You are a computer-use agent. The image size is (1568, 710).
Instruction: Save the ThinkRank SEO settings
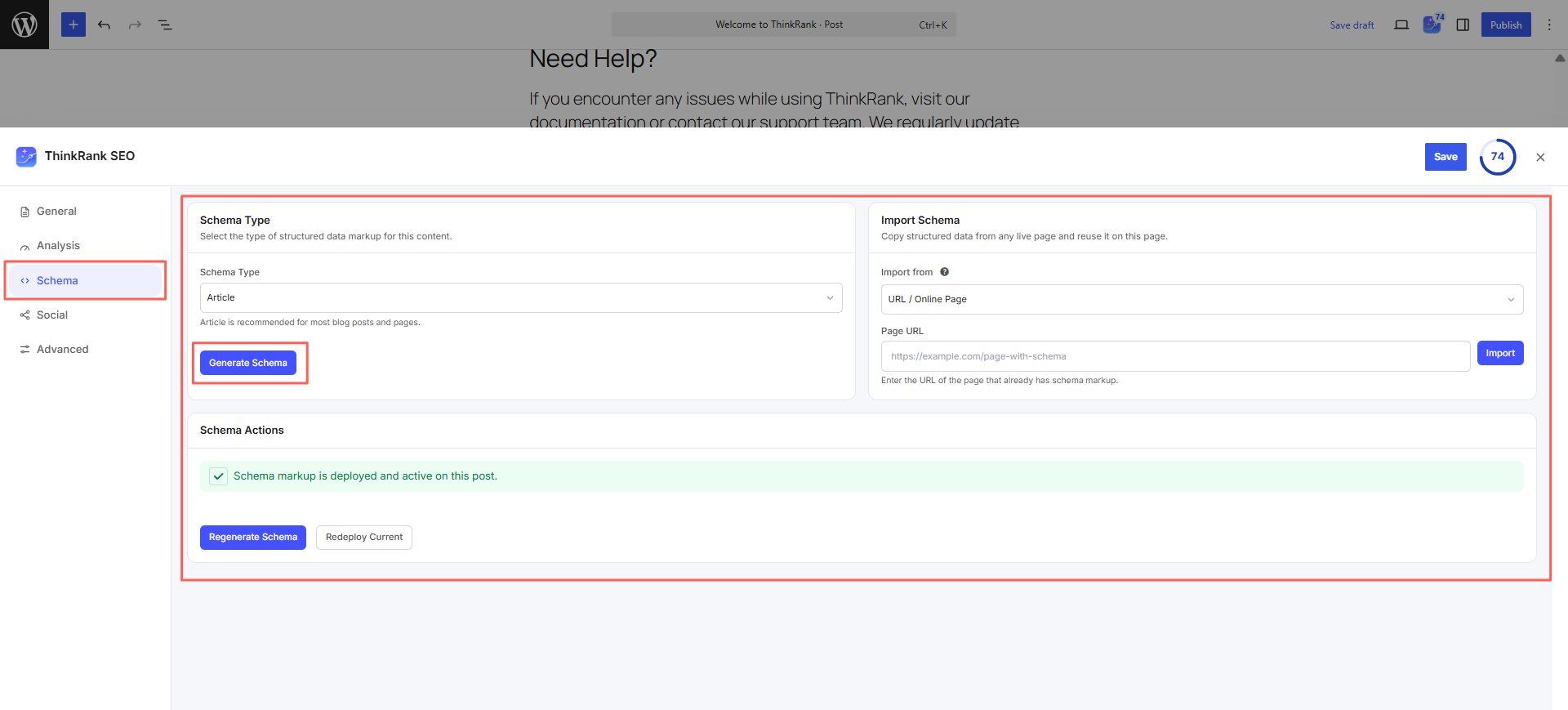(x=1445, y=157)
